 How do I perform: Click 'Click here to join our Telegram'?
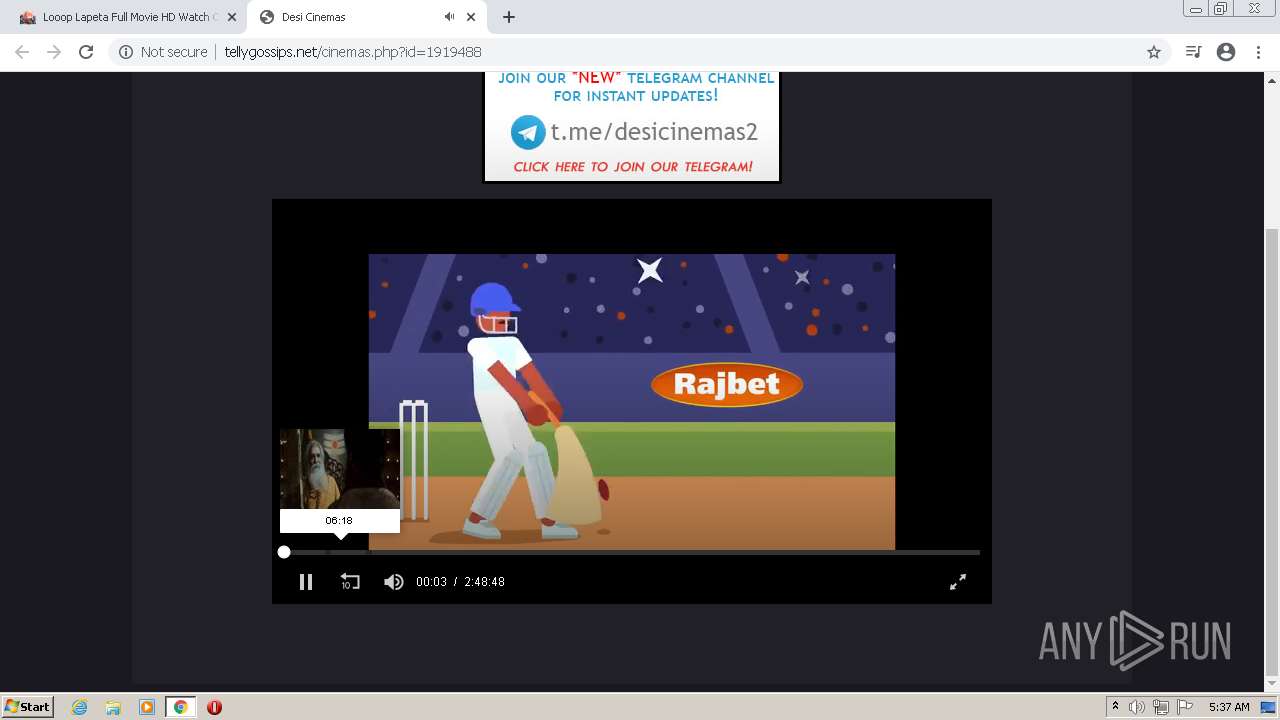pos(633,167)
